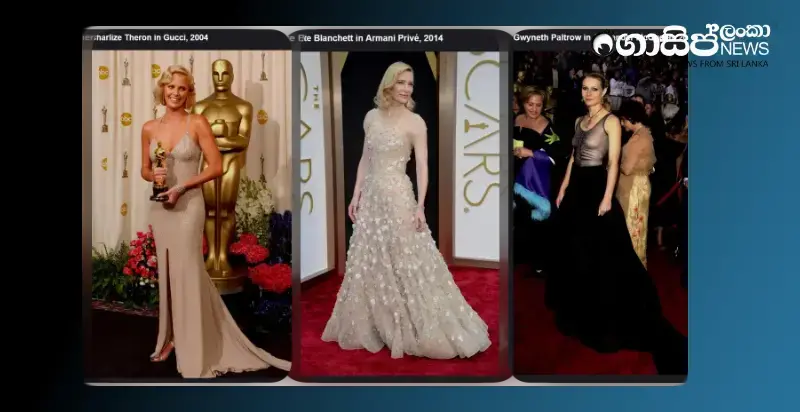Image resolution: width=800 pixels, height=412 pixels.
Task: Click the rightmost photo with the black skirt
Action: (600, 213)
